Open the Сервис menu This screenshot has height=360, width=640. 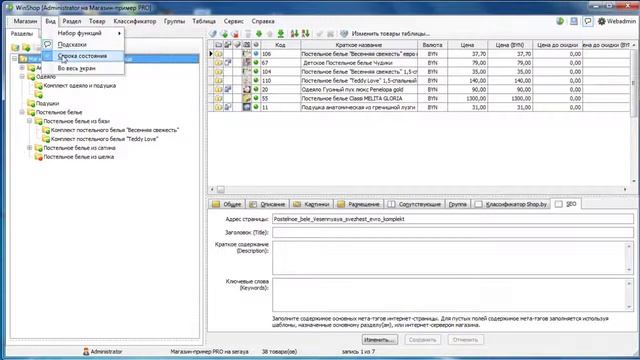233,21
